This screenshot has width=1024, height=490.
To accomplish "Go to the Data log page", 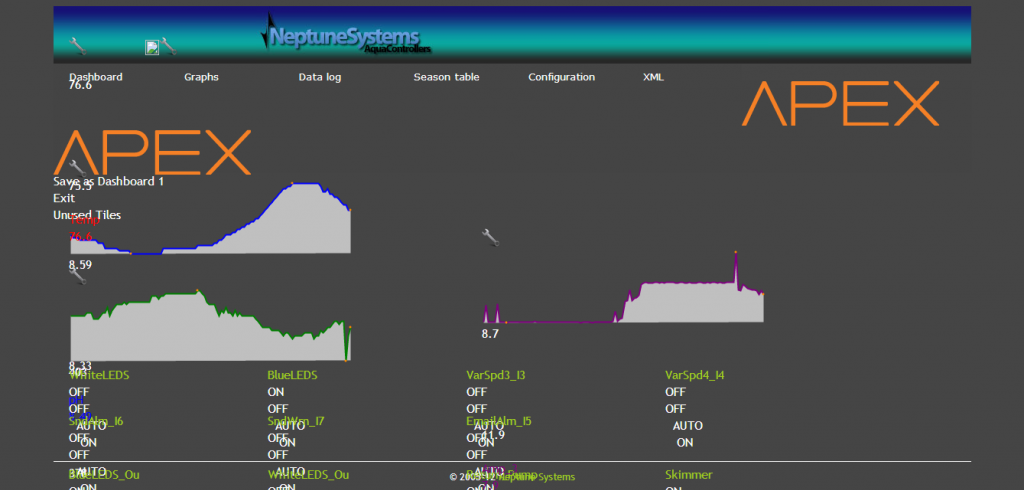I will pyautogui.click(x=320, y=77).
